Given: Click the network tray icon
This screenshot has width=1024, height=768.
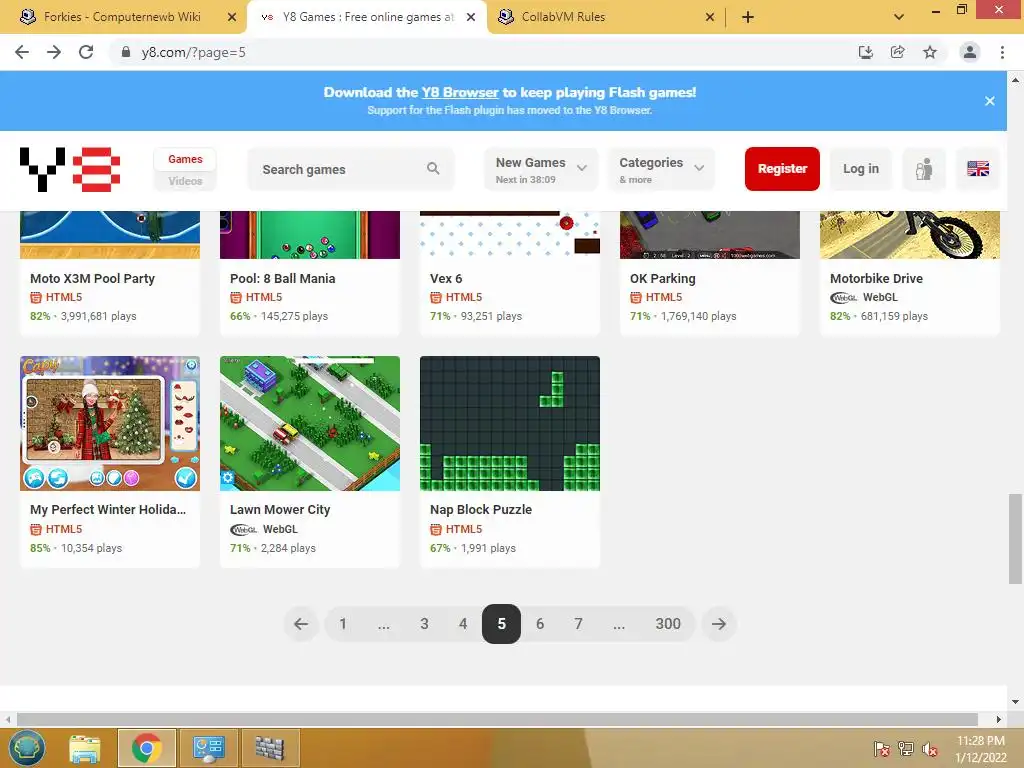Looking at the screenshot, I should click(x=905, y=749).
